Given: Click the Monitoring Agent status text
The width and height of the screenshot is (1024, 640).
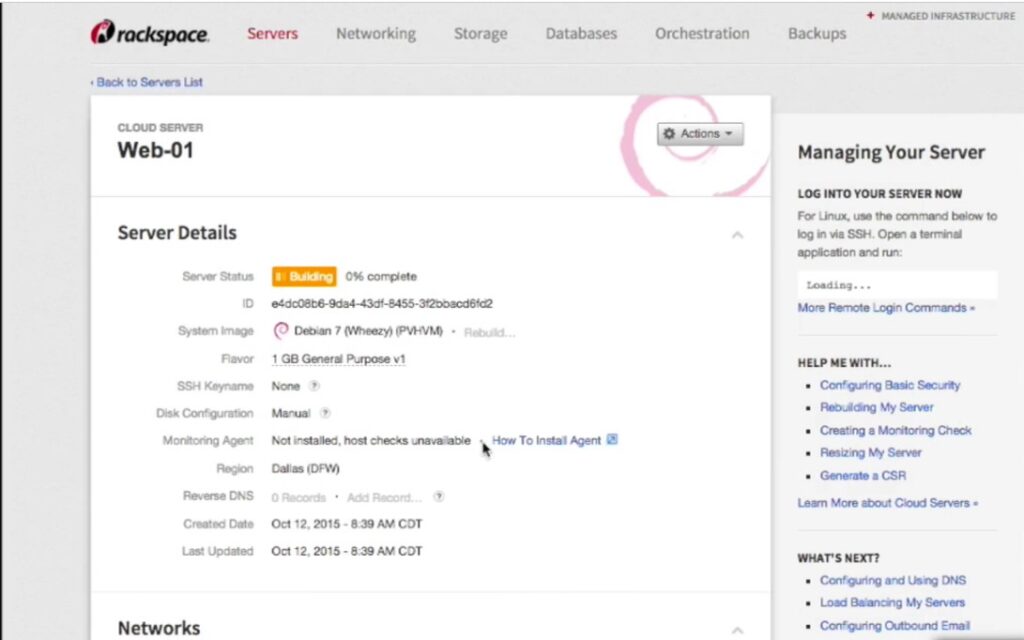Looking at the screenshot, I should pos(371,441).
